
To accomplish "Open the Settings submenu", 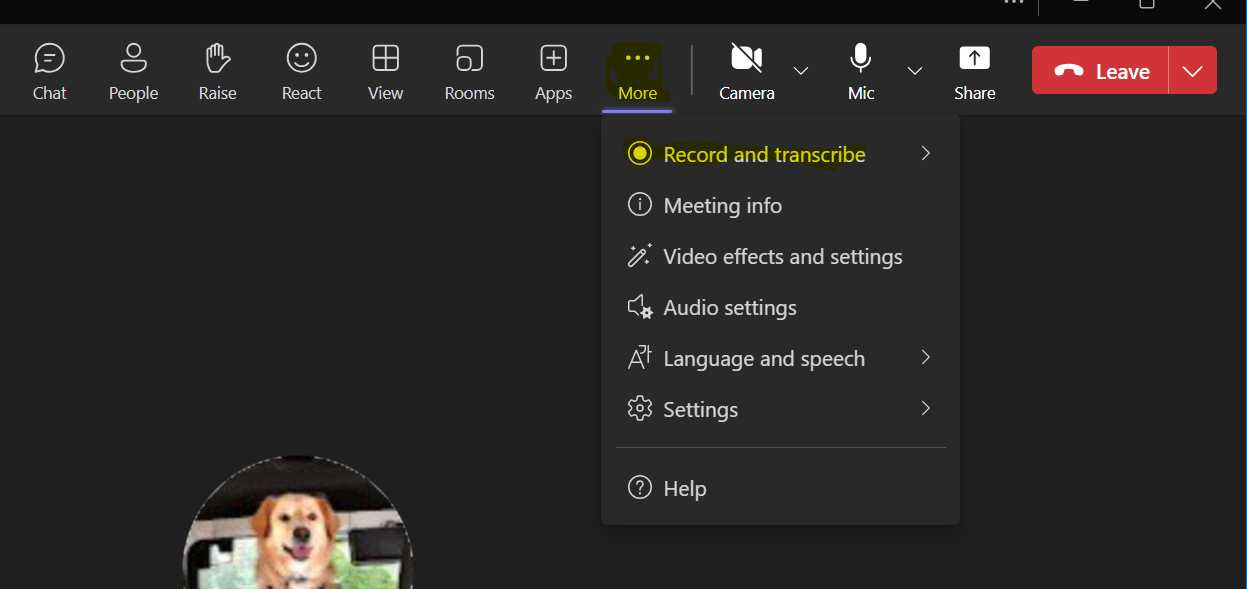I will click(x=780, y=409).
